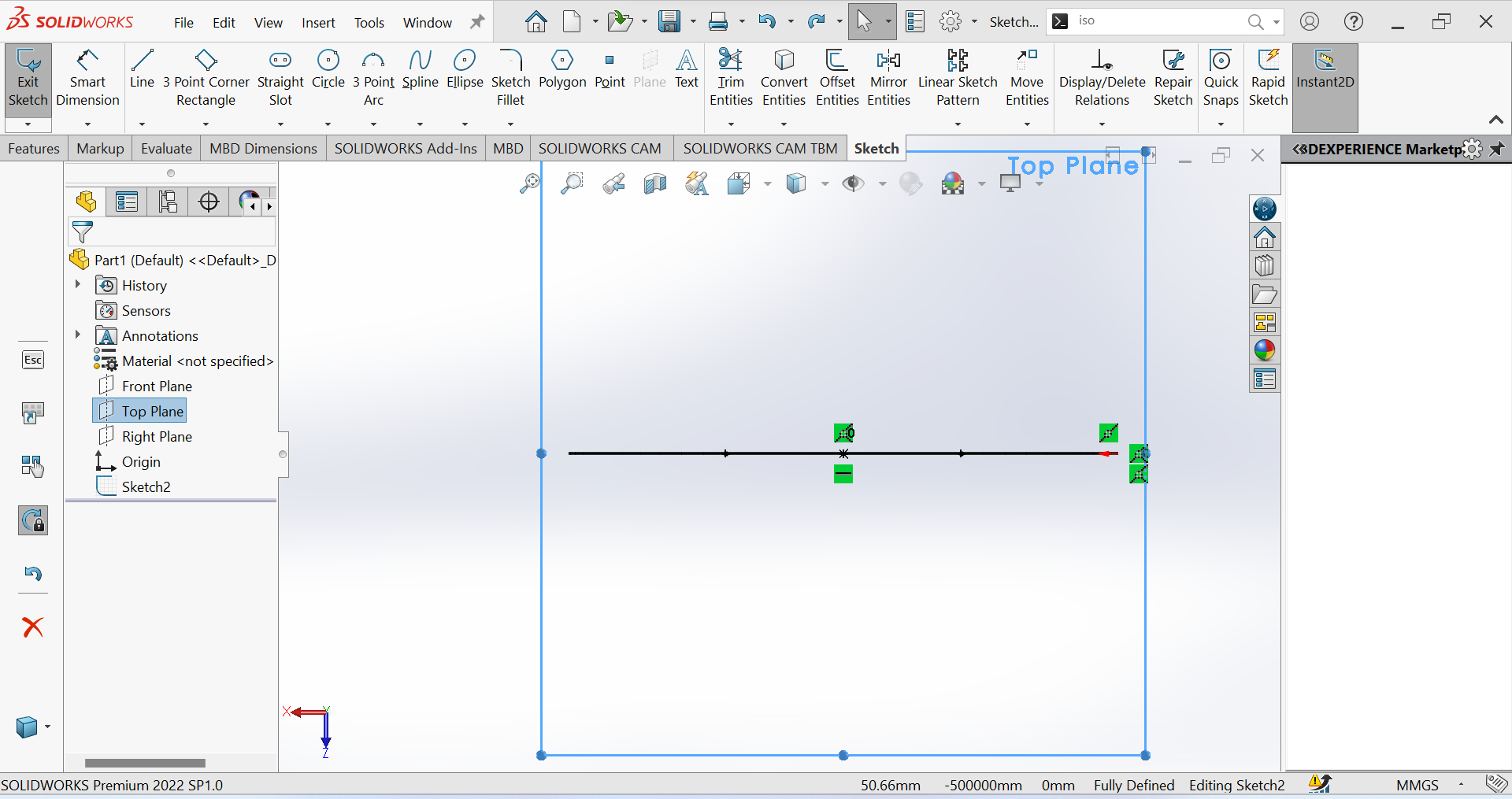Select the Spline tool
Image resolution: width=1512 pixels, height=799 pixels.
click(x=420, y=69)
